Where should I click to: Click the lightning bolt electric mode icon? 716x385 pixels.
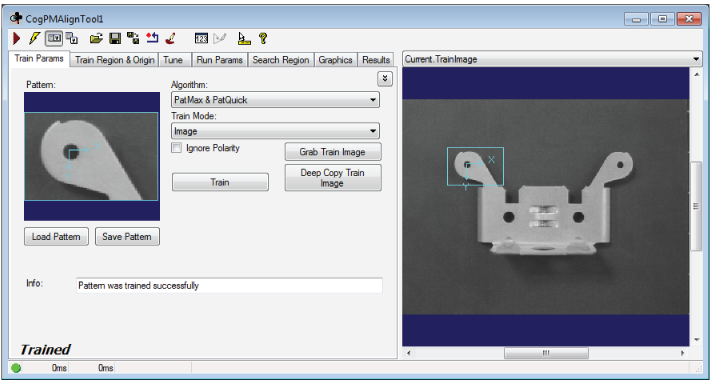pos(34,38)
